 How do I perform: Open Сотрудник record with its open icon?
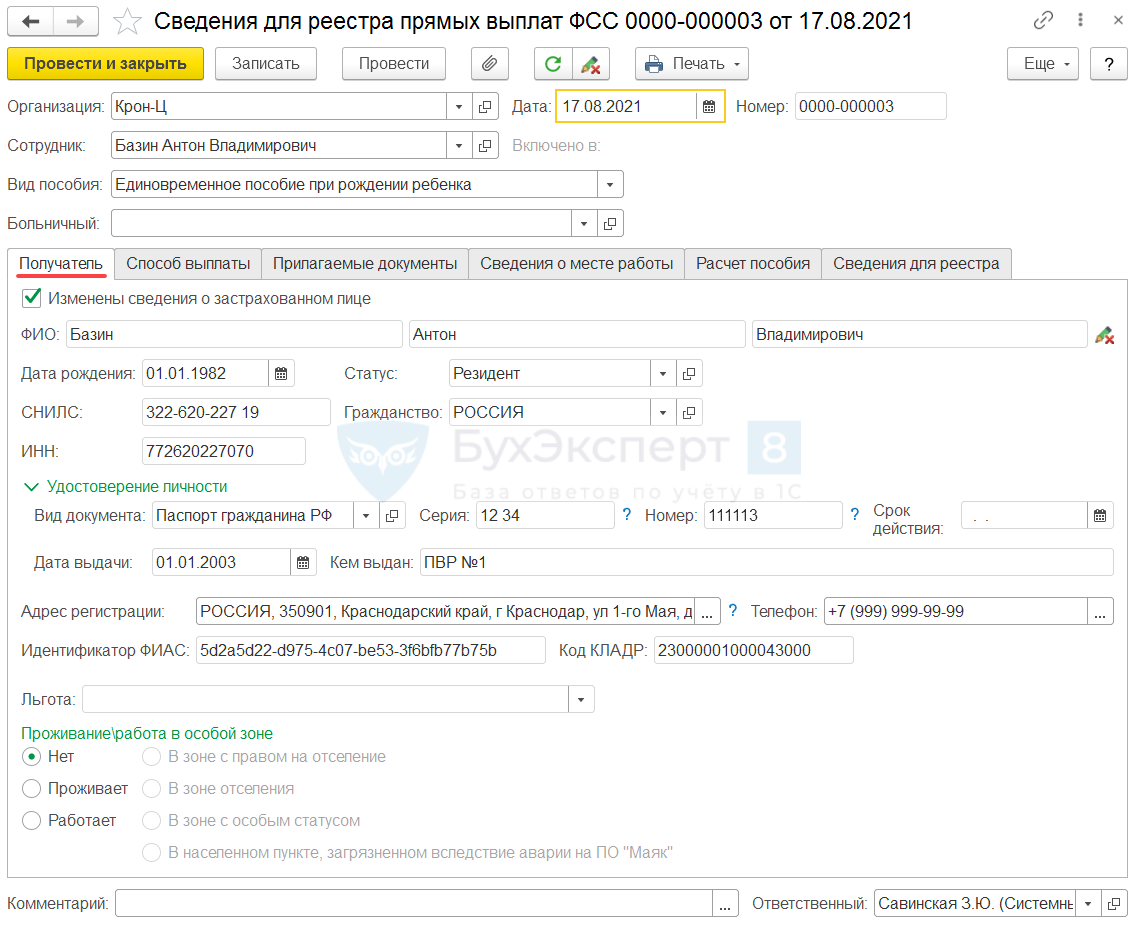coord(485,146)
